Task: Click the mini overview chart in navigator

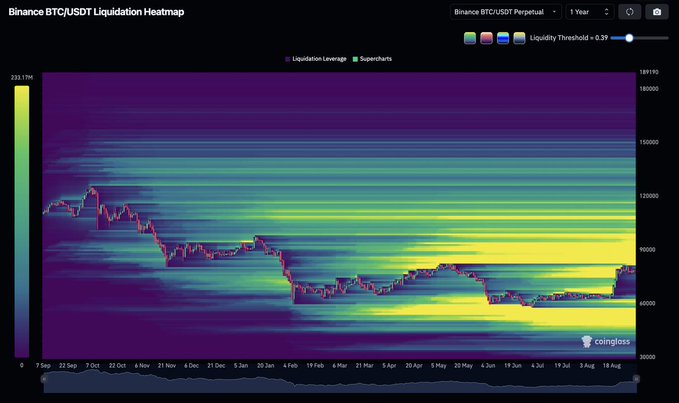Action: coord(340,381)
